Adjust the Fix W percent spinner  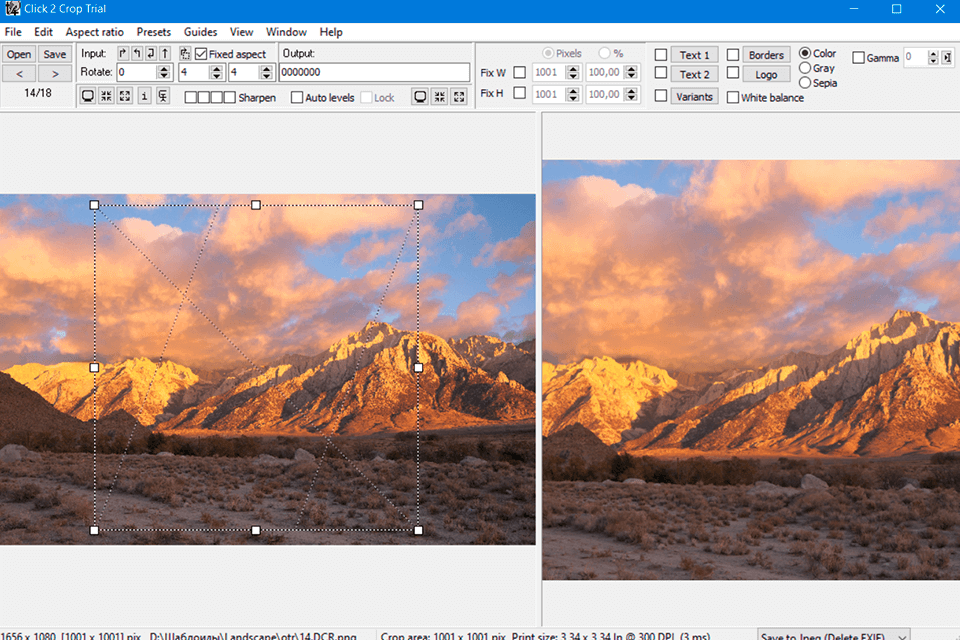[631, 72]
